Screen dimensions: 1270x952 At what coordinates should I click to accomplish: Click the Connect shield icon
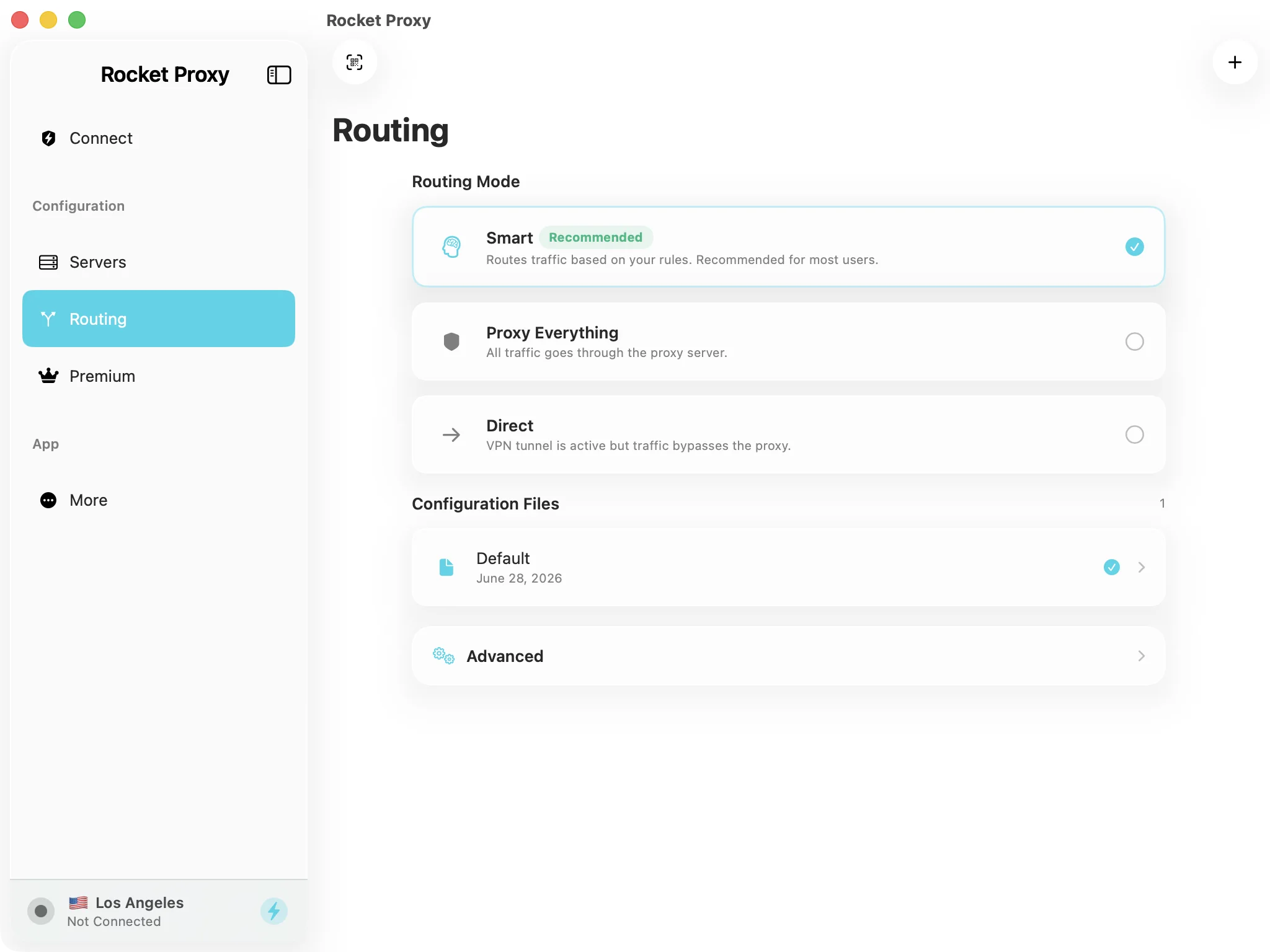[x=48, y=138]
